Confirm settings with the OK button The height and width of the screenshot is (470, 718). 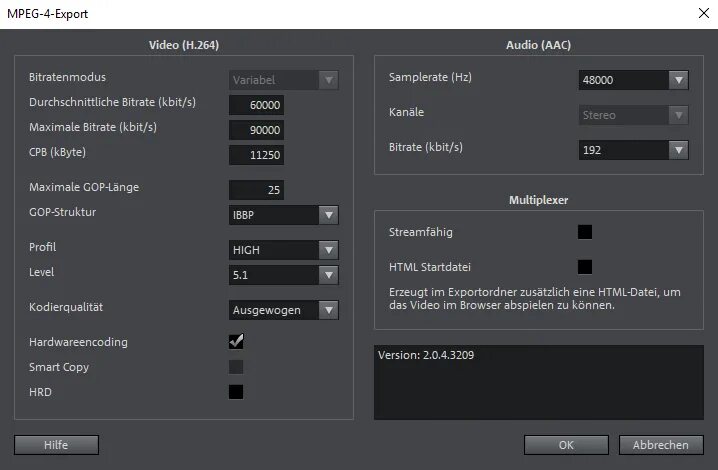coord(566,445)
